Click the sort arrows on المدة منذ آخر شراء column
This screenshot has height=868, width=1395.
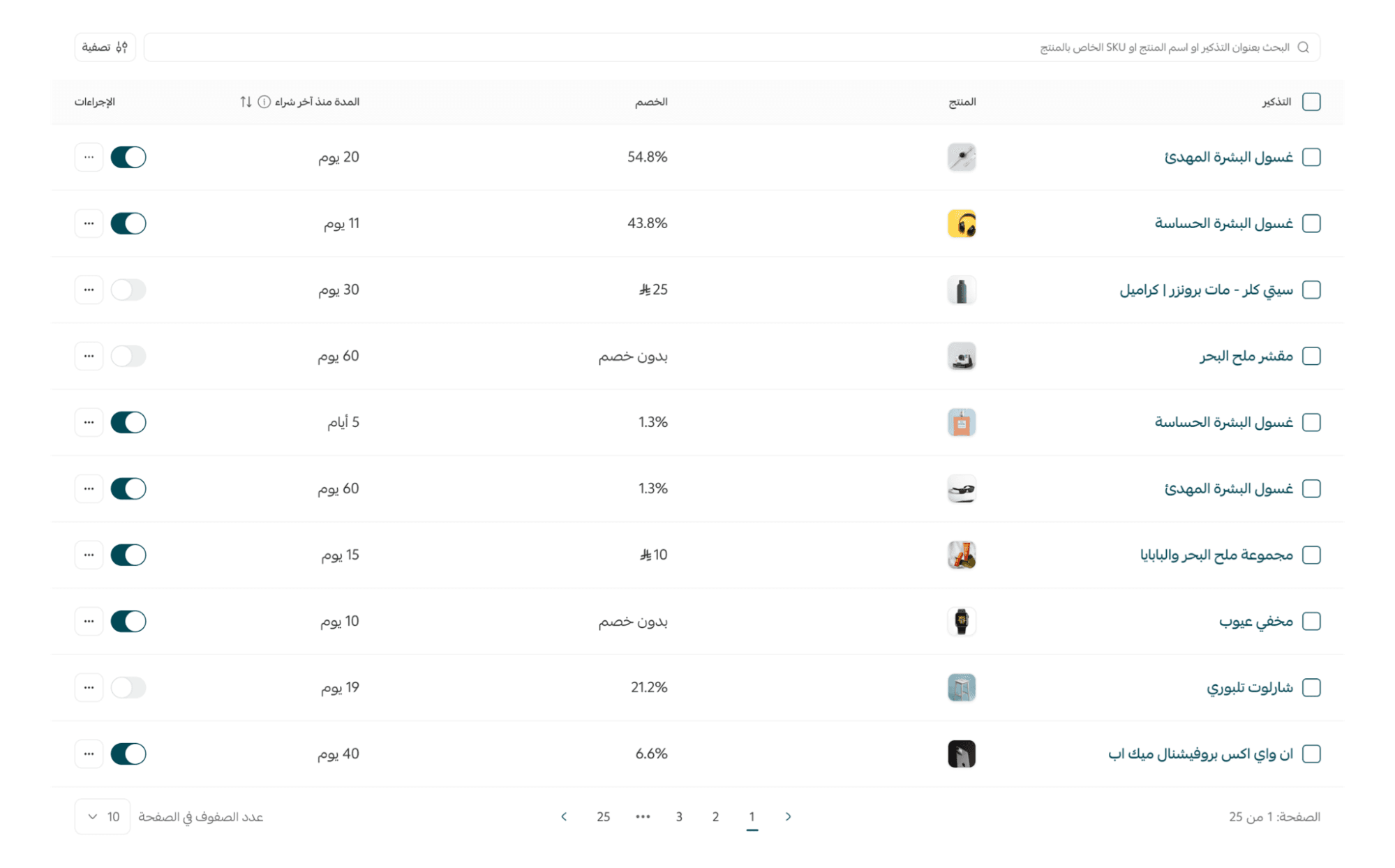246,102
